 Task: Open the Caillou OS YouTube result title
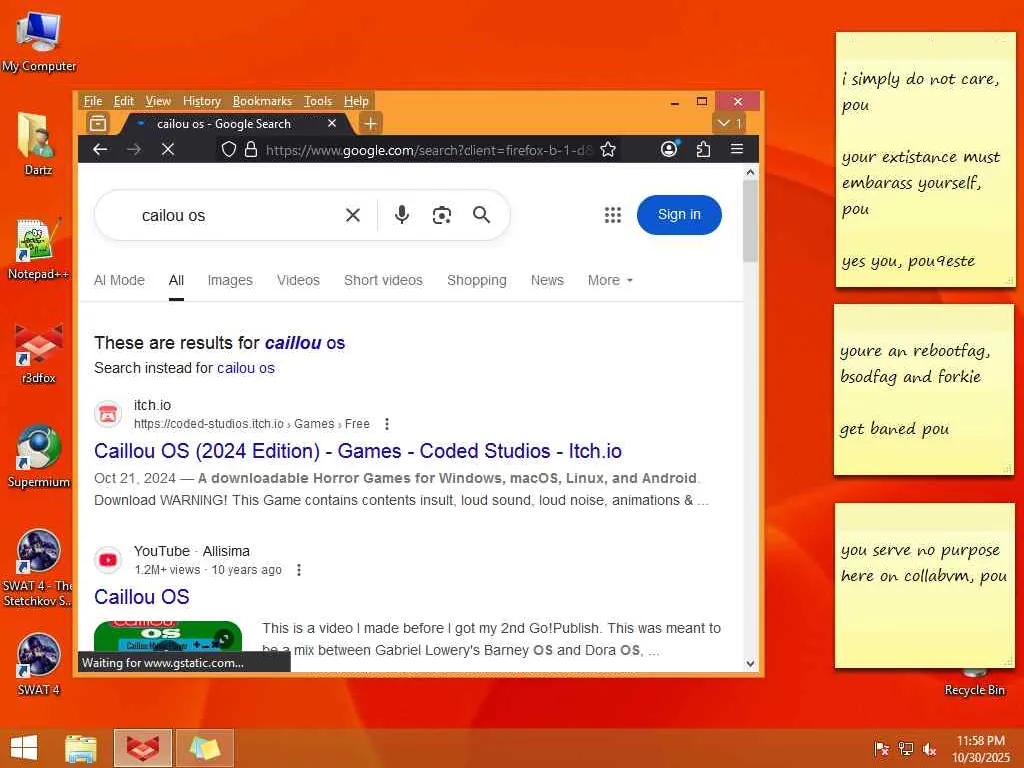tap(142, 597)
